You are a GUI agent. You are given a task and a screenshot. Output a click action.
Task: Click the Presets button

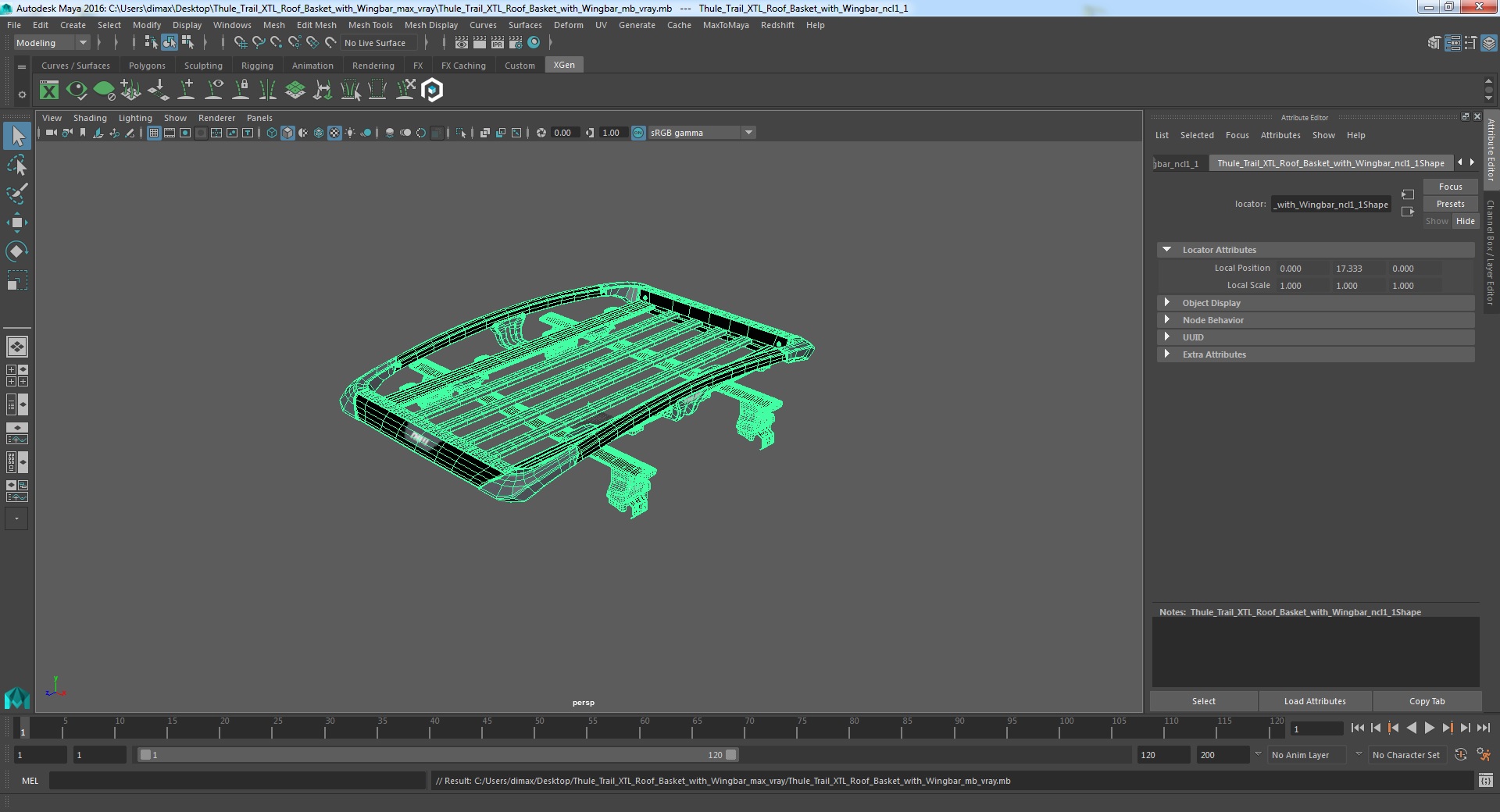coord(1451,204)
